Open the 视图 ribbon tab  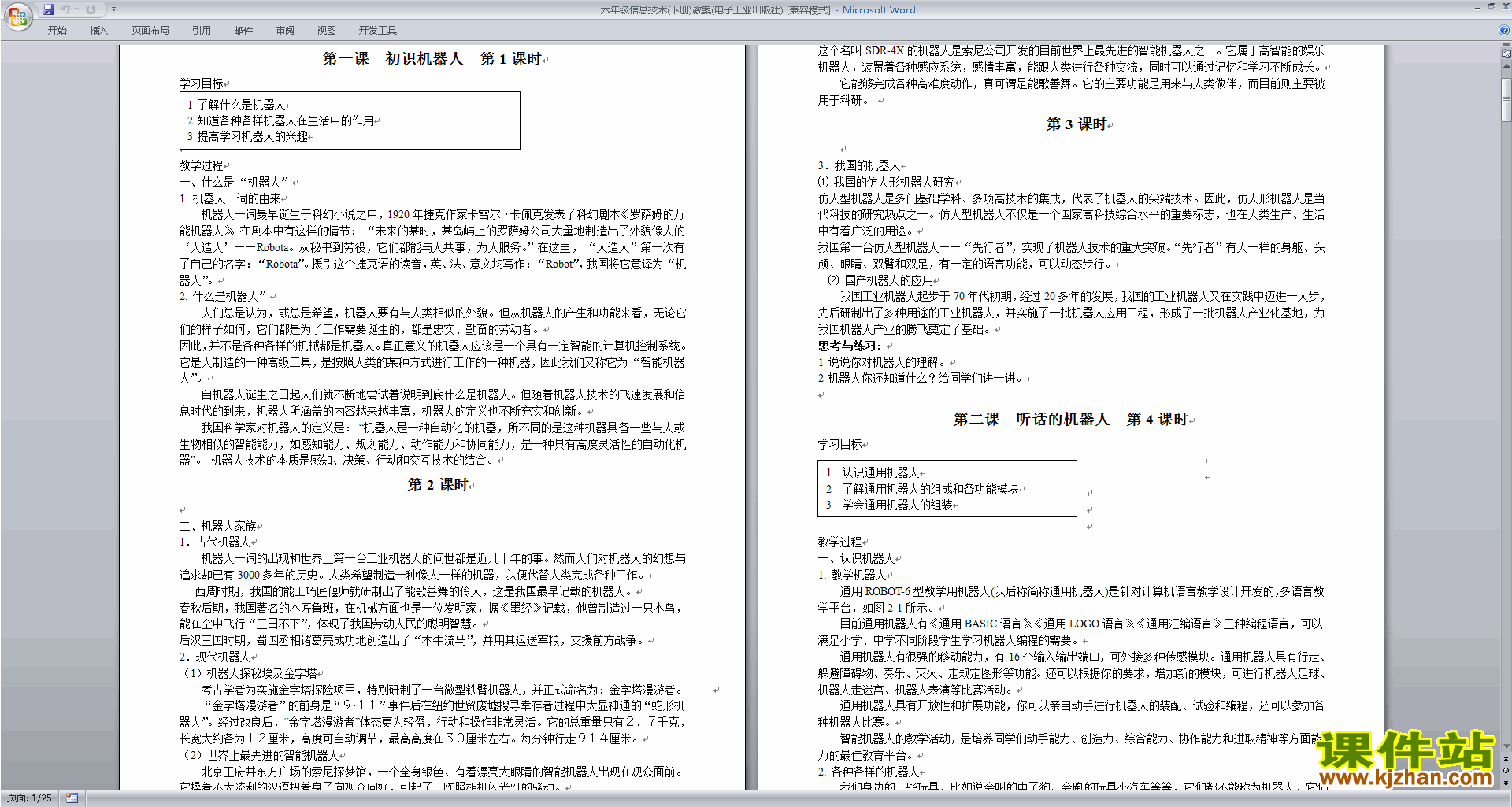point(326,30)
